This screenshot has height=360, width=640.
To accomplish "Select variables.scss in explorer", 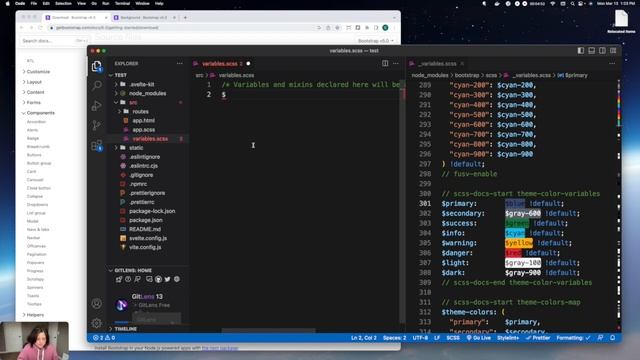I will [150, 139].
